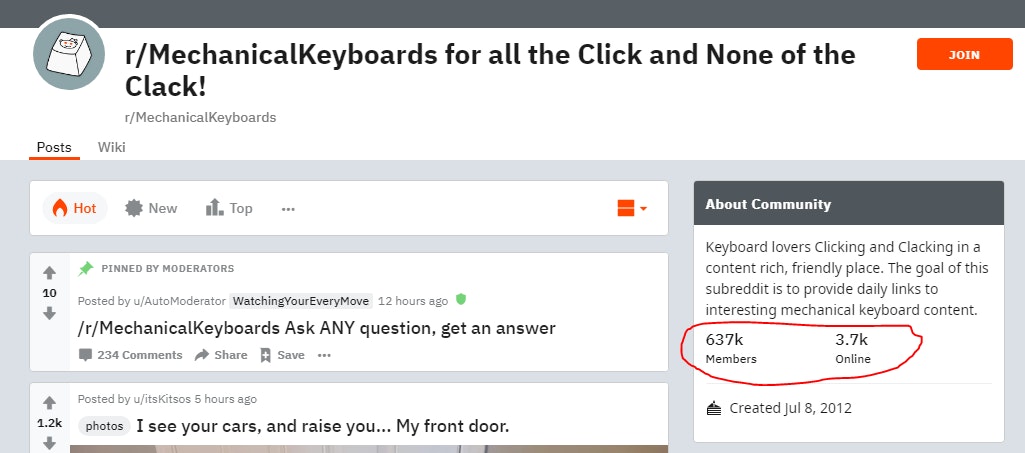Viewport: 1025px width, 453px height.
Task: Downvote the pinned AutoModerator post
Action: (x=49, y=313)
